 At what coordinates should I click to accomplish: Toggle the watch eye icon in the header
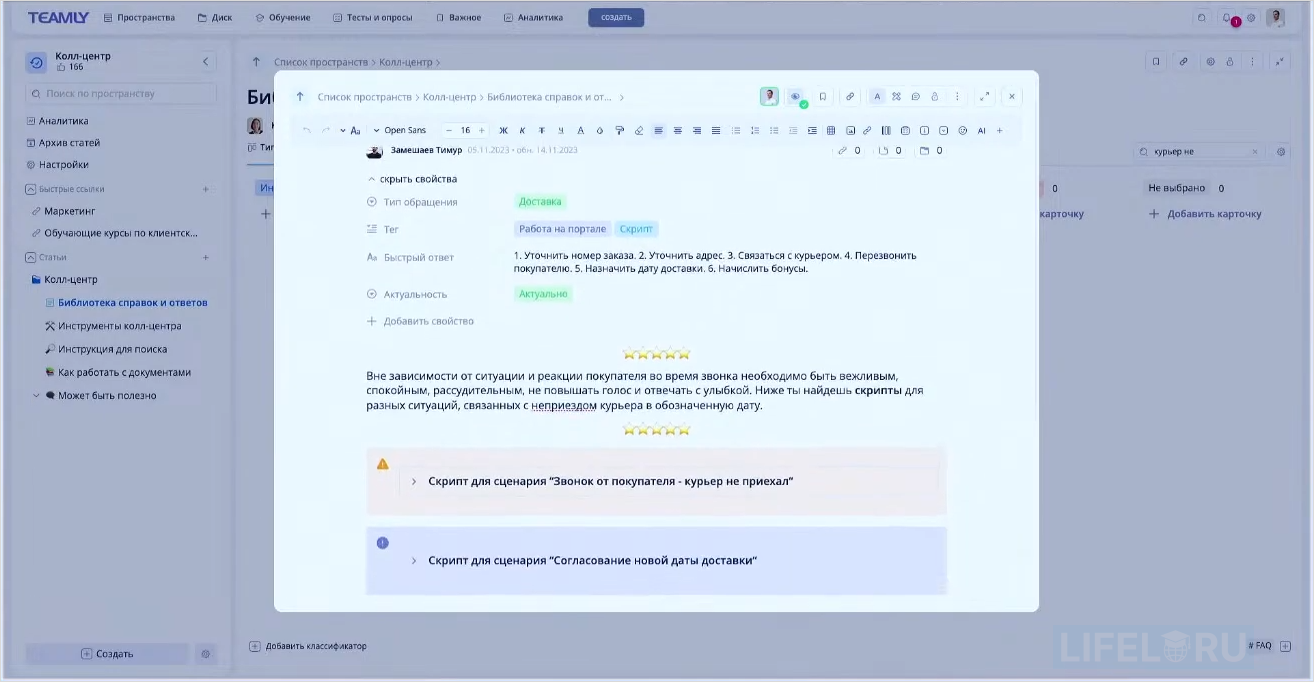[795, 96]
